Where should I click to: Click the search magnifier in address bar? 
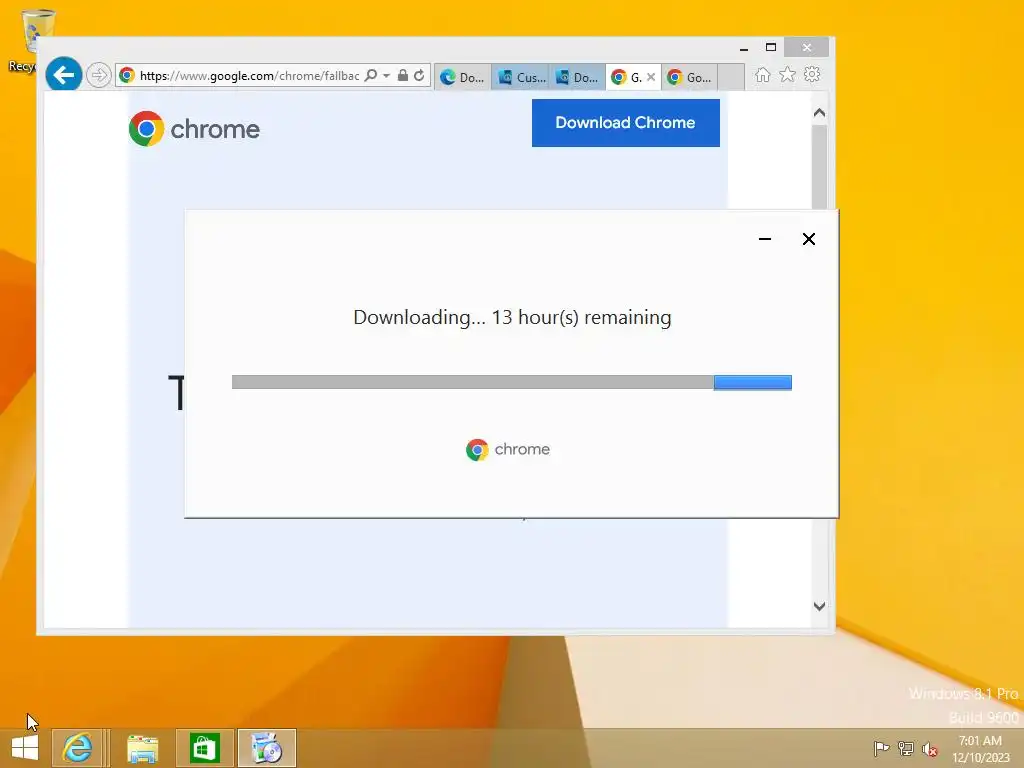(x=371, y=75)
